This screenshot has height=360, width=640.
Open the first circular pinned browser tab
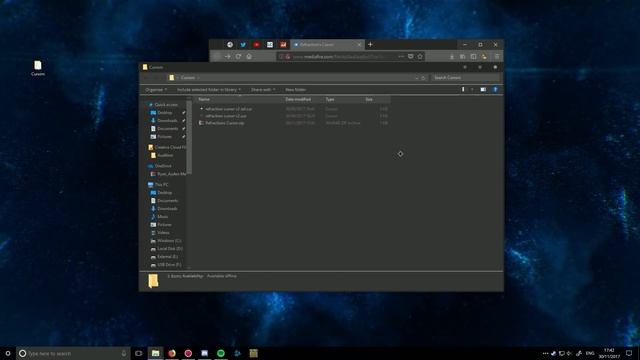point(230,44)
